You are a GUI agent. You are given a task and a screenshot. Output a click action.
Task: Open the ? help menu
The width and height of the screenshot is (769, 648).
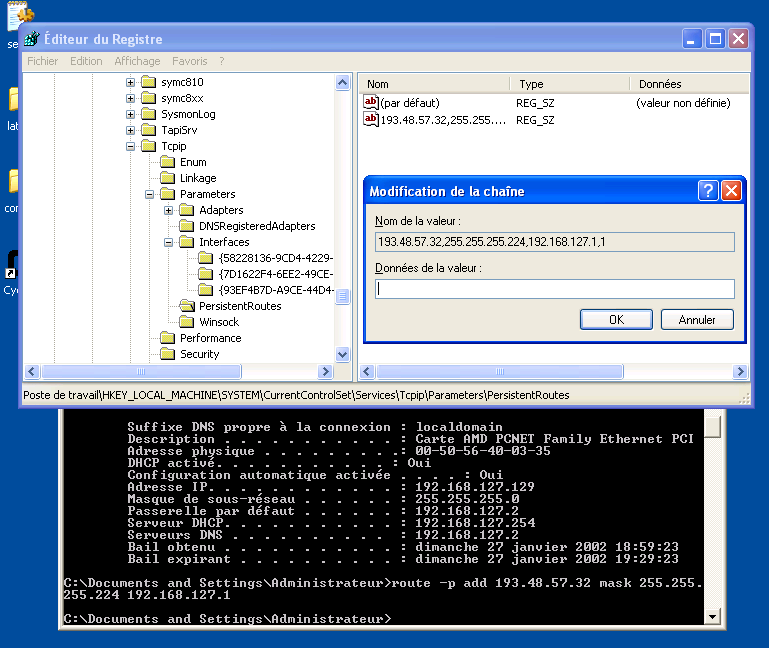(x=222, y=61)
